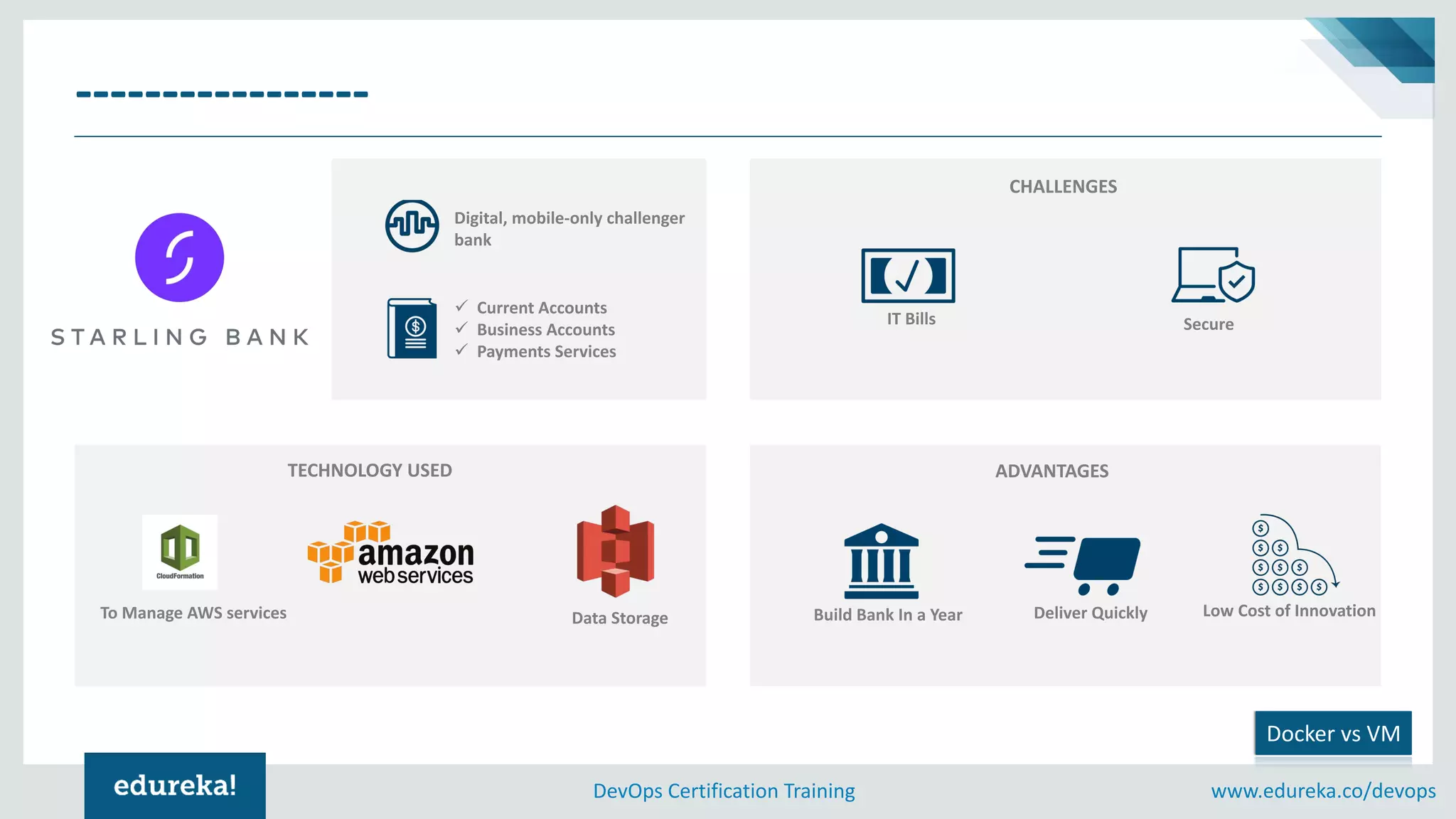The width and height of the screenshot is (1456, 819).
Task: Select 'Digital, mobile-only challenger bank' text
Action: [569, 229]
